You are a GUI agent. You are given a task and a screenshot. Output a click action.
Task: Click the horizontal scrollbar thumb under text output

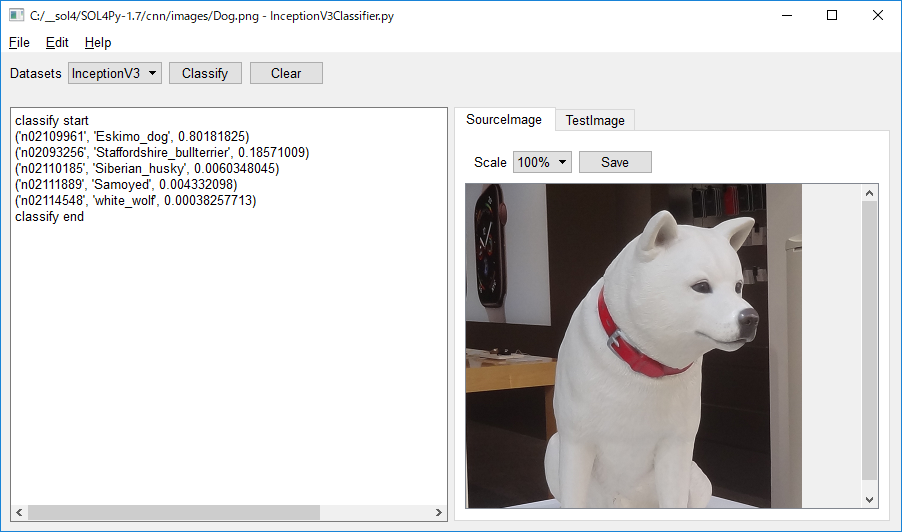tap(174, 512)
